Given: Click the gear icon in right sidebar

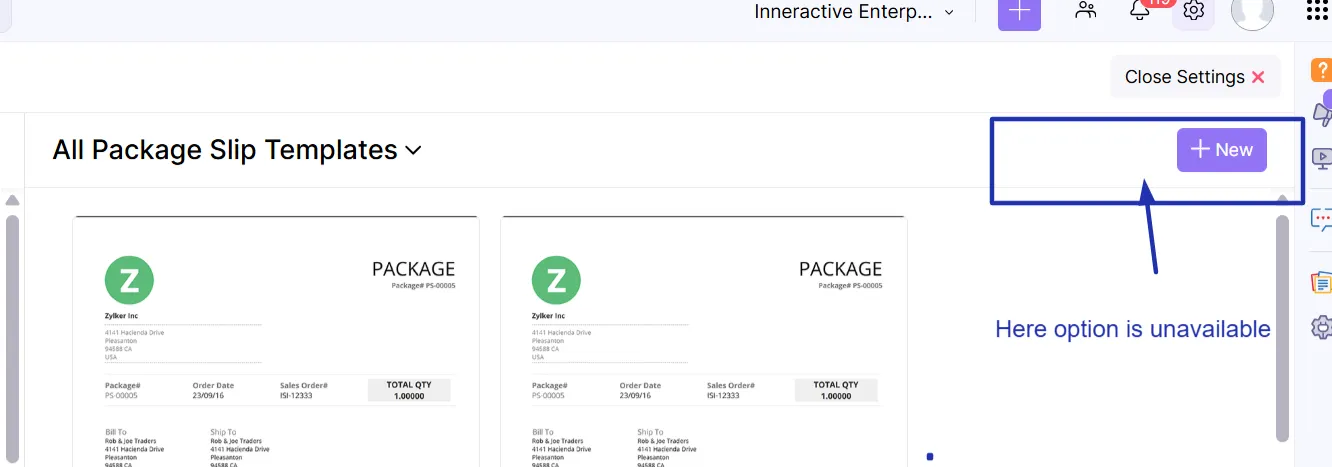Looking at the screenshot, I should (1321, 326).
